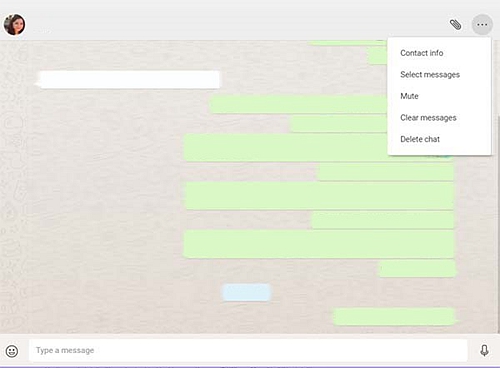500x368 pixels.
Task: Select Delete chat entry
Action: click(x=420, y=139)
